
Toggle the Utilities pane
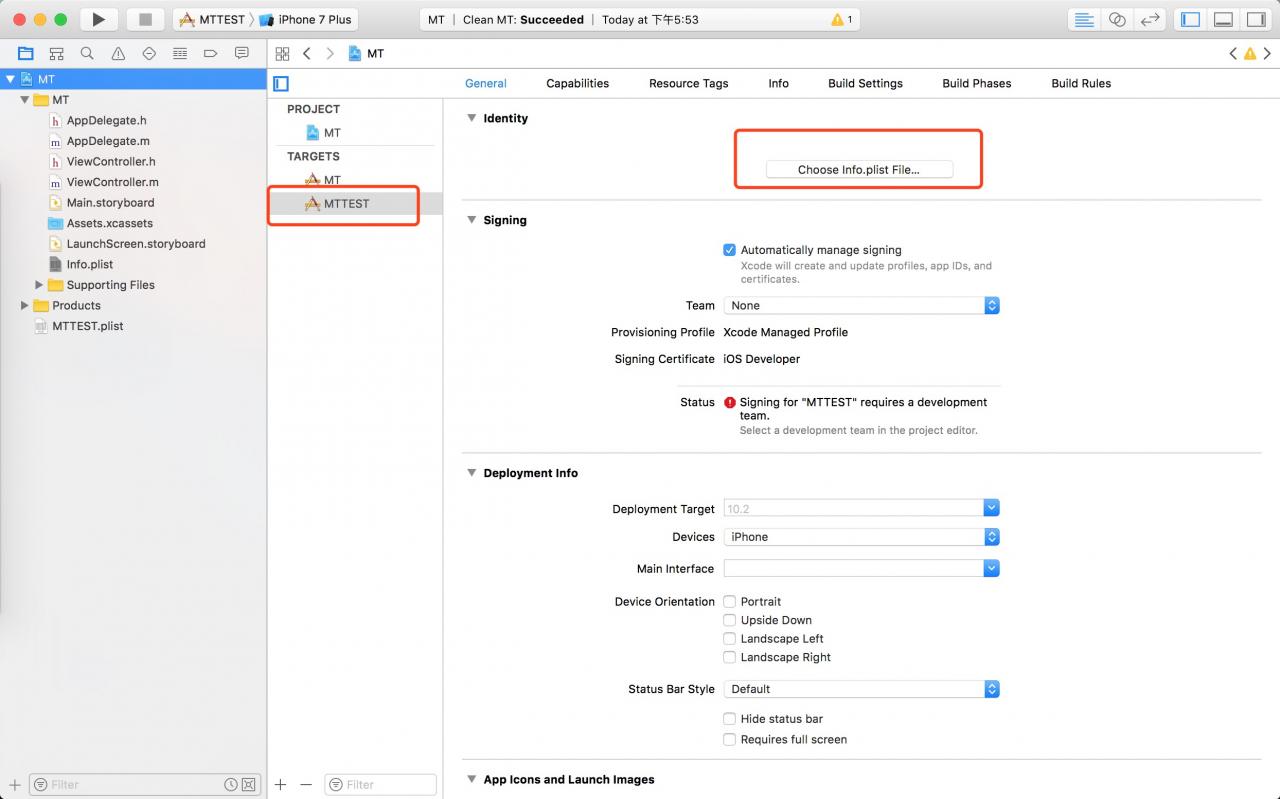[x=1255, y=19]
